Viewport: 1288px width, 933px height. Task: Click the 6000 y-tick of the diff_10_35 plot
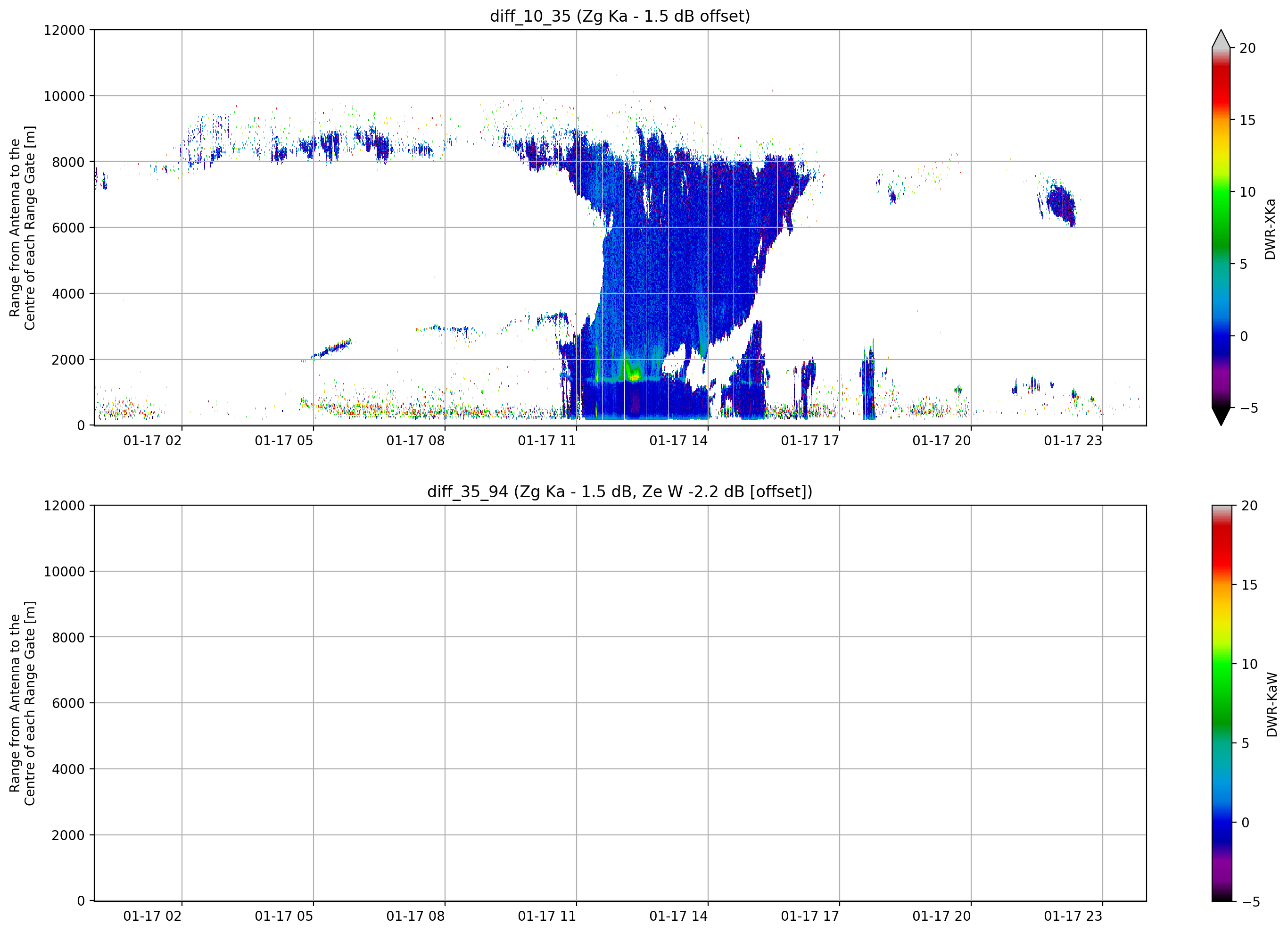click(x=68, y=228)
